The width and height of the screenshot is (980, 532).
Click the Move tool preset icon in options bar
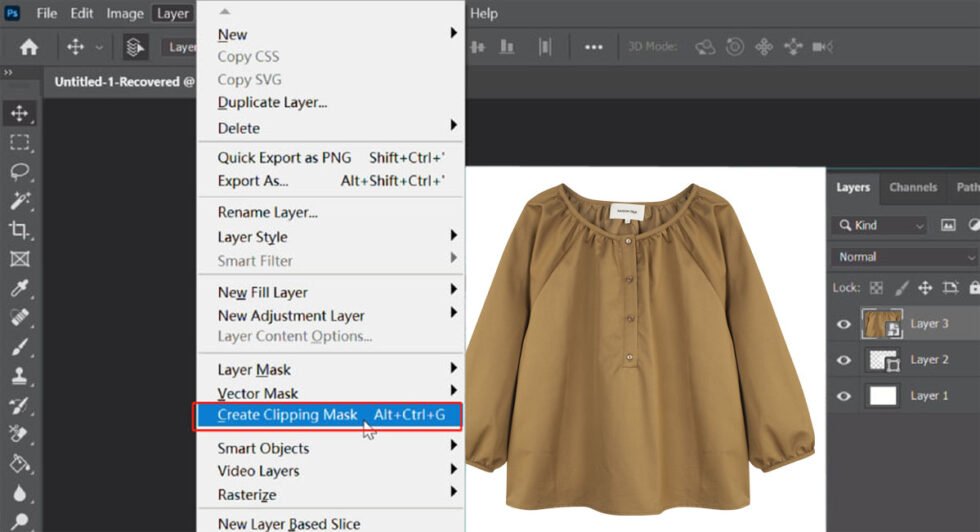coord(76,47)
